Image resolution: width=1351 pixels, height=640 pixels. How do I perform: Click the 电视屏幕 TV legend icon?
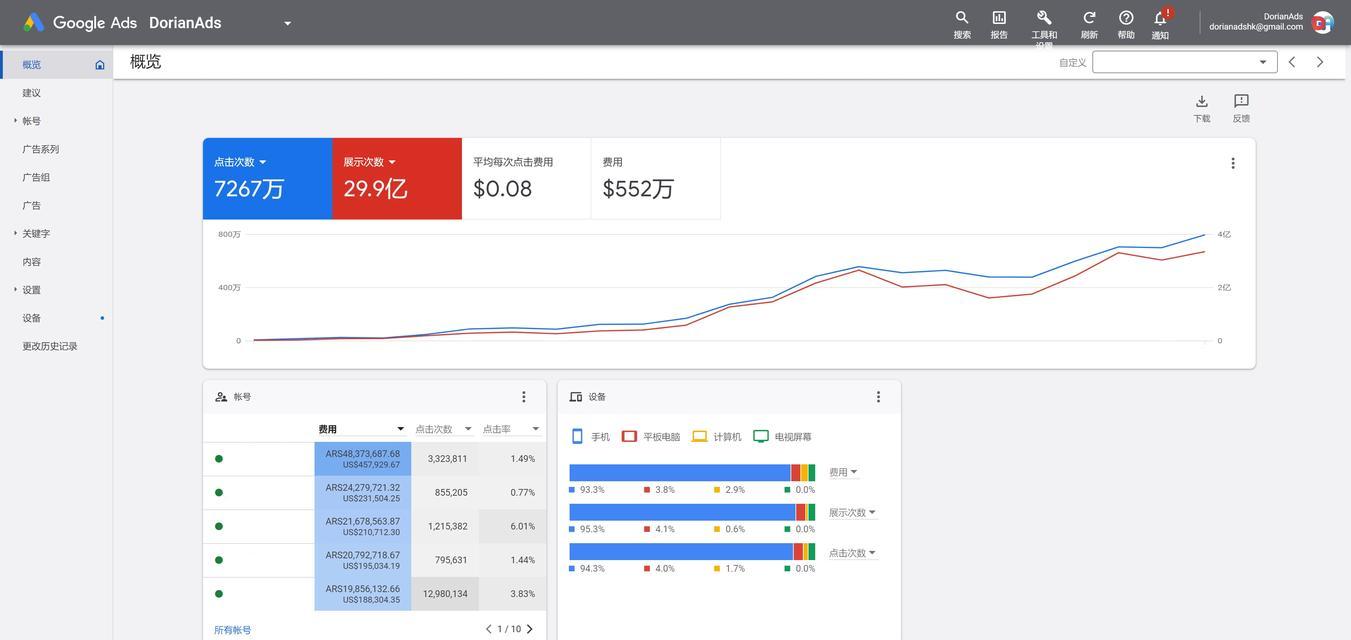tap(761, 436)
